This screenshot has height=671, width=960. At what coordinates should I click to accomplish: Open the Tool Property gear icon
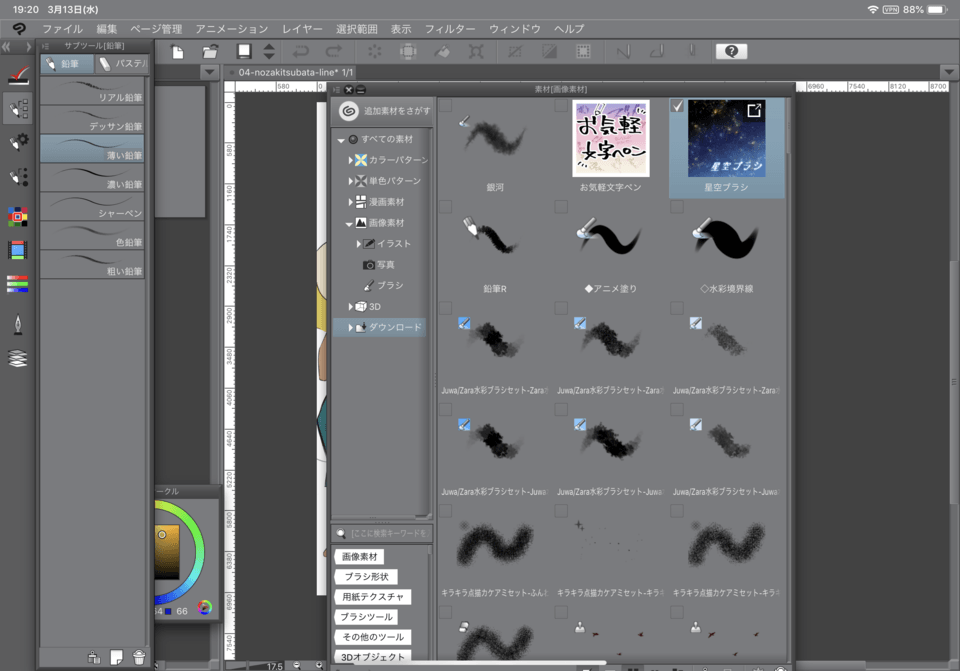tap(18, 142)
